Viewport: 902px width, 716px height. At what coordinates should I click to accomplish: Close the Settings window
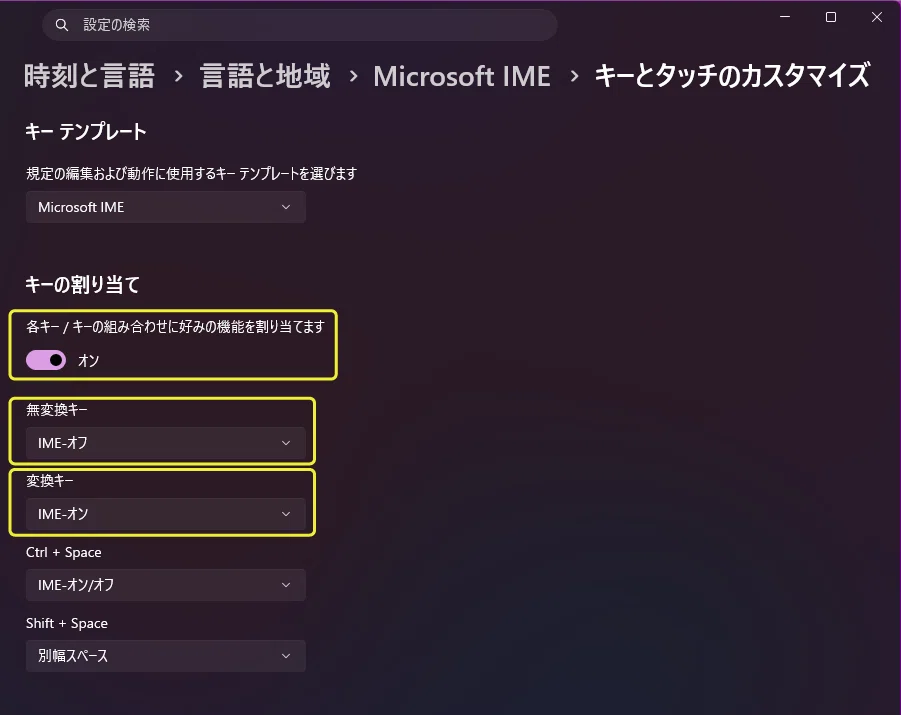[x=877, y=17]
